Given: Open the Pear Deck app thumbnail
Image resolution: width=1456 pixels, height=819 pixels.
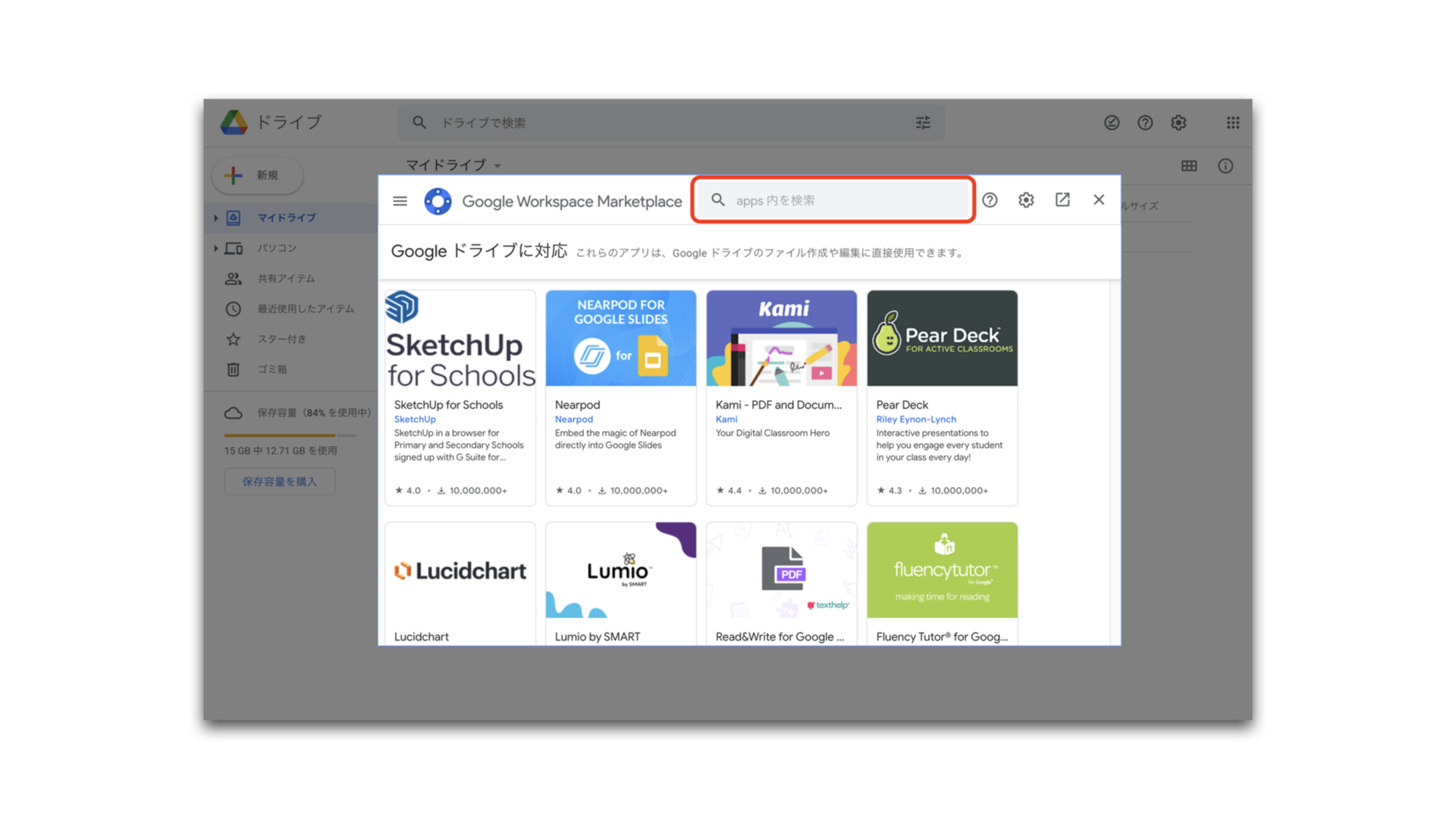Looking at the screenshot, I should tap(943, 338).
